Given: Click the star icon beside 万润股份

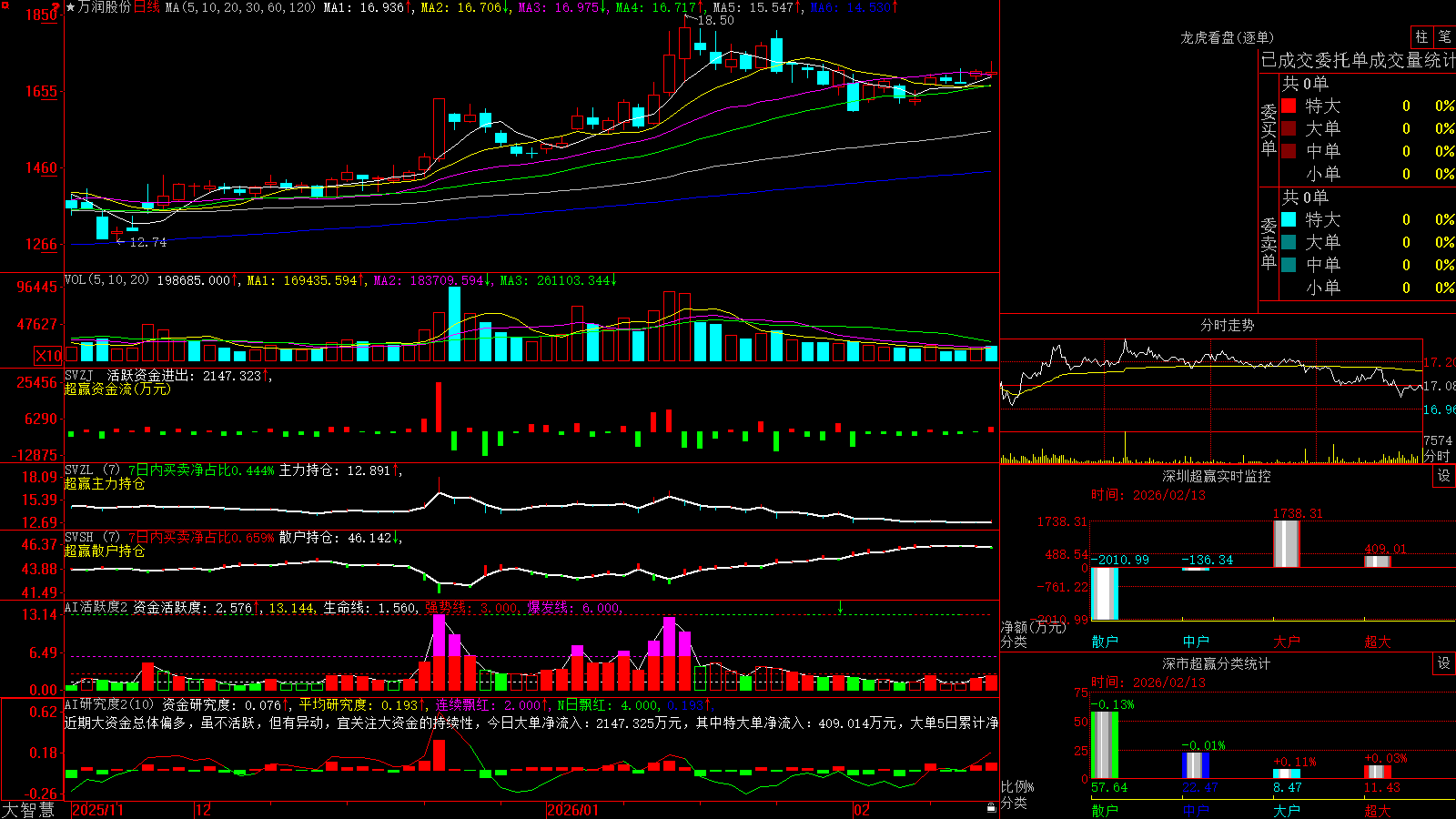Looking at the screenshot, I should (71, 7).
